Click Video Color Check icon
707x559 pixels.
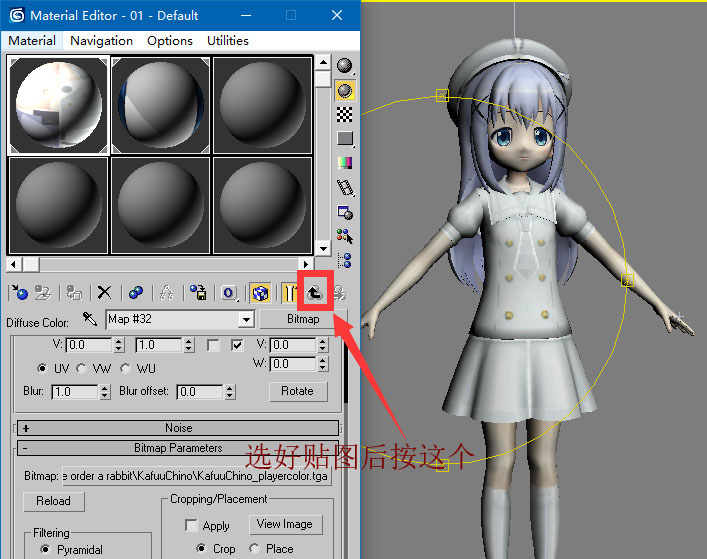(345, 163)
